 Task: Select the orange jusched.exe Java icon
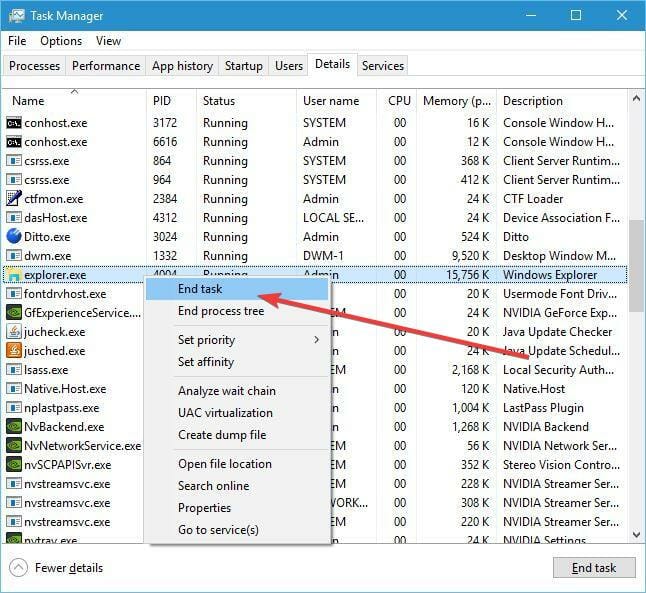click(x=14, y=350)
